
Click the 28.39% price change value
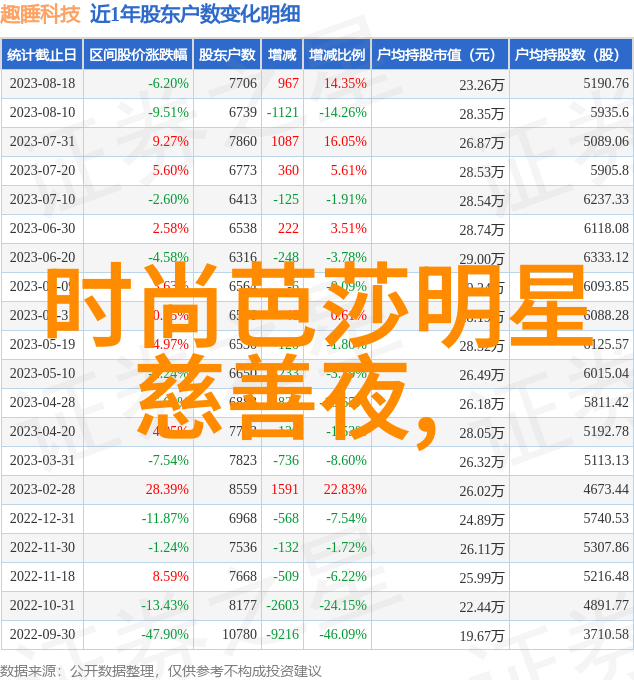[x=167, y=490]
